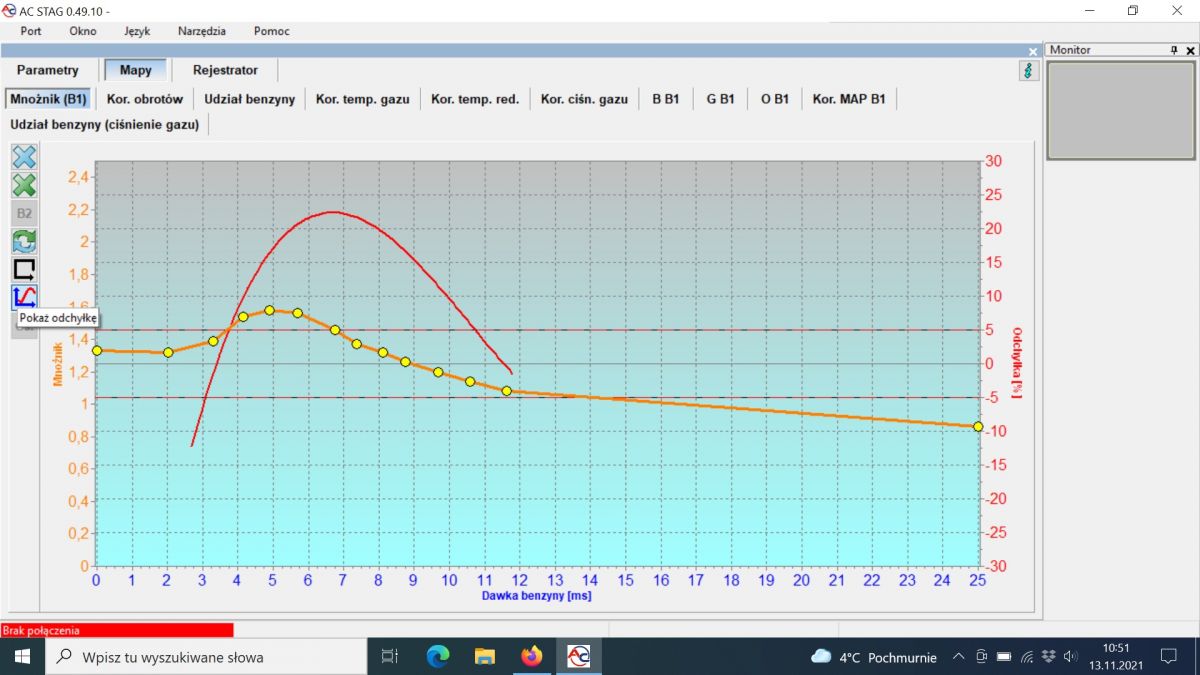Open Microsoft Edge from the taskbar
1200x675 pixels.
click(438, 657)
